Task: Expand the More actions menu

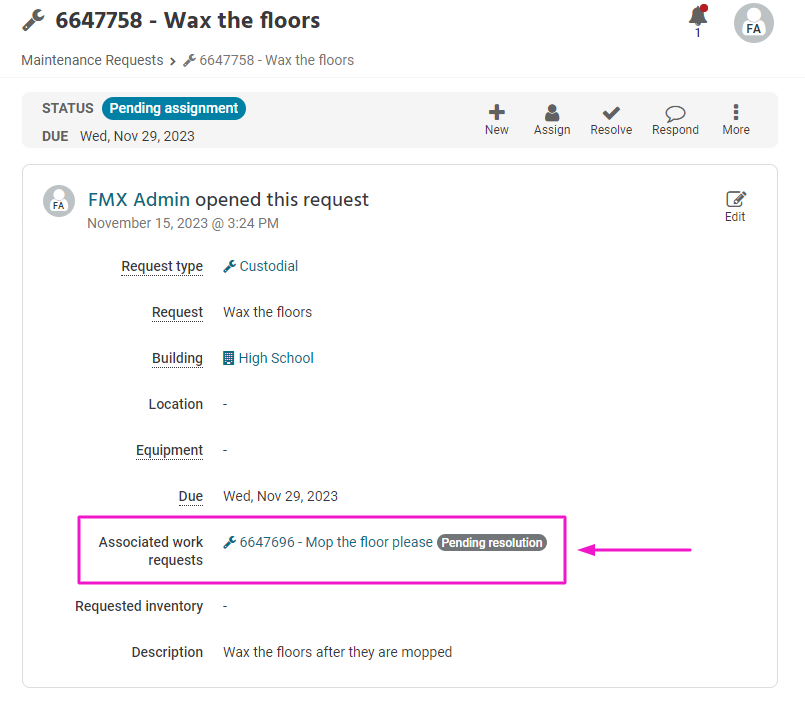Action: point(736,120)
